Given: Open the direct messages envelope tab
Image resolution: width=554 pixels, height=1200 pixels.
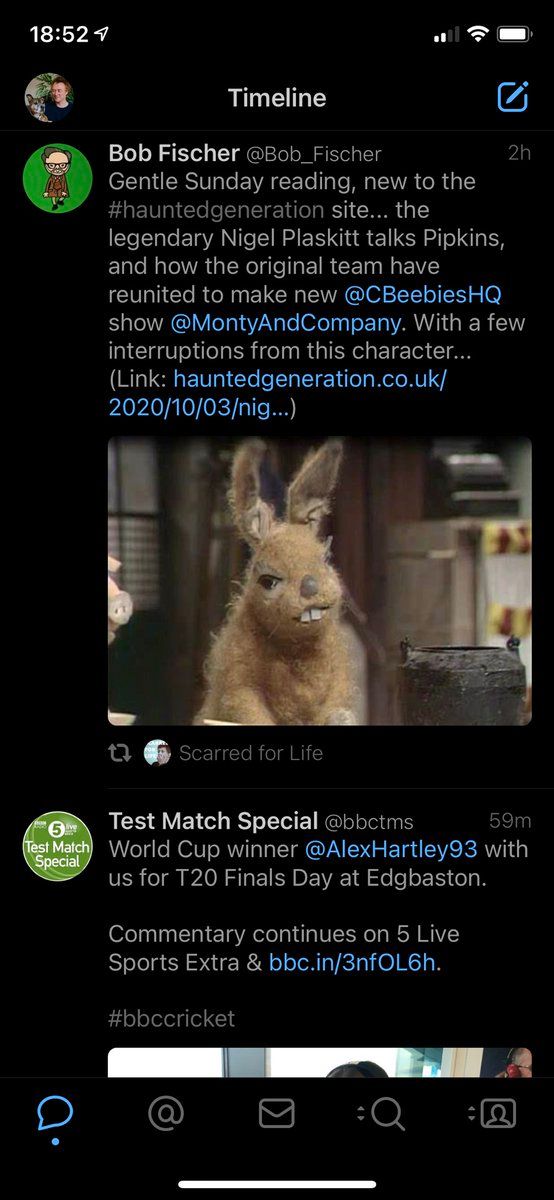Looking at the screenshot, I should pyautogui.click(x=277, y=1113).
